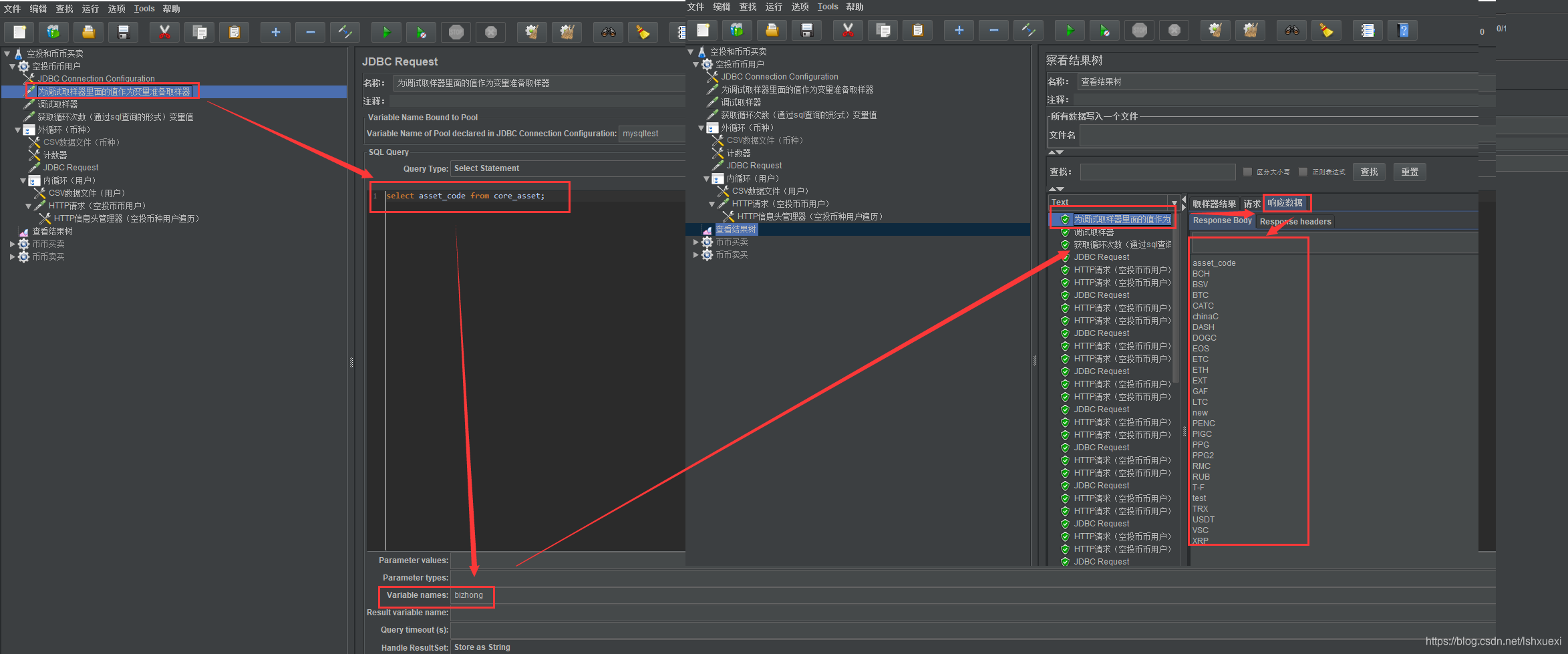
Task: Collapse 空投和币币买卖 root in left tree
Action: pyautogui.click(x=7, y=53)
